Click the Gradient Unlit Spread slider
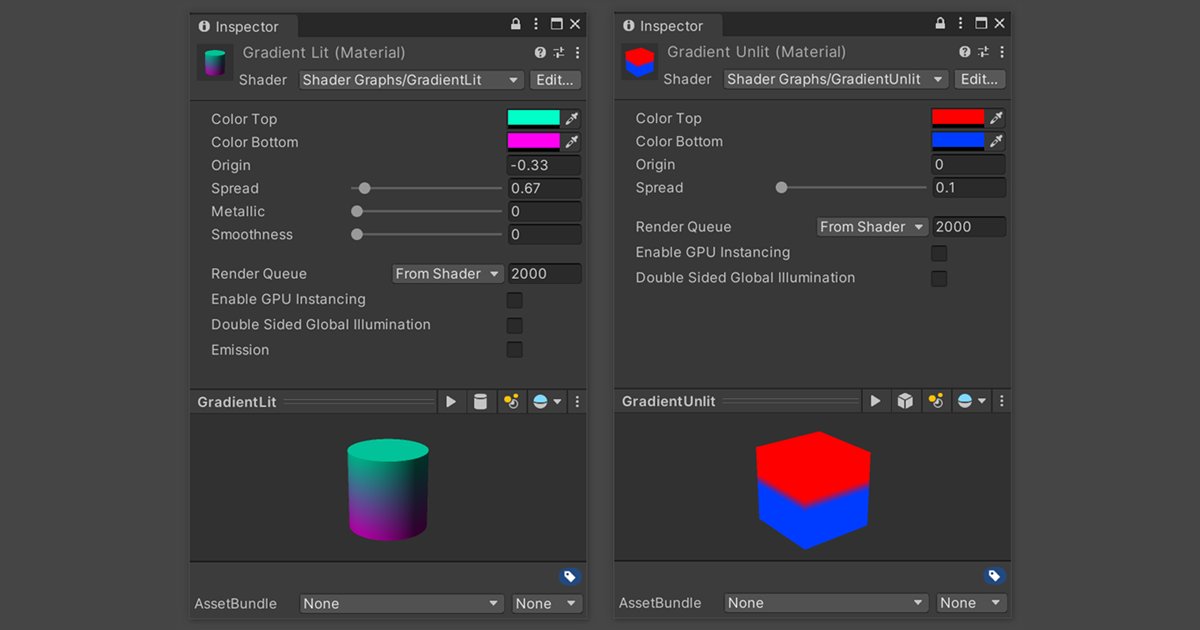 pyautogui.click(x=851, y=187)
